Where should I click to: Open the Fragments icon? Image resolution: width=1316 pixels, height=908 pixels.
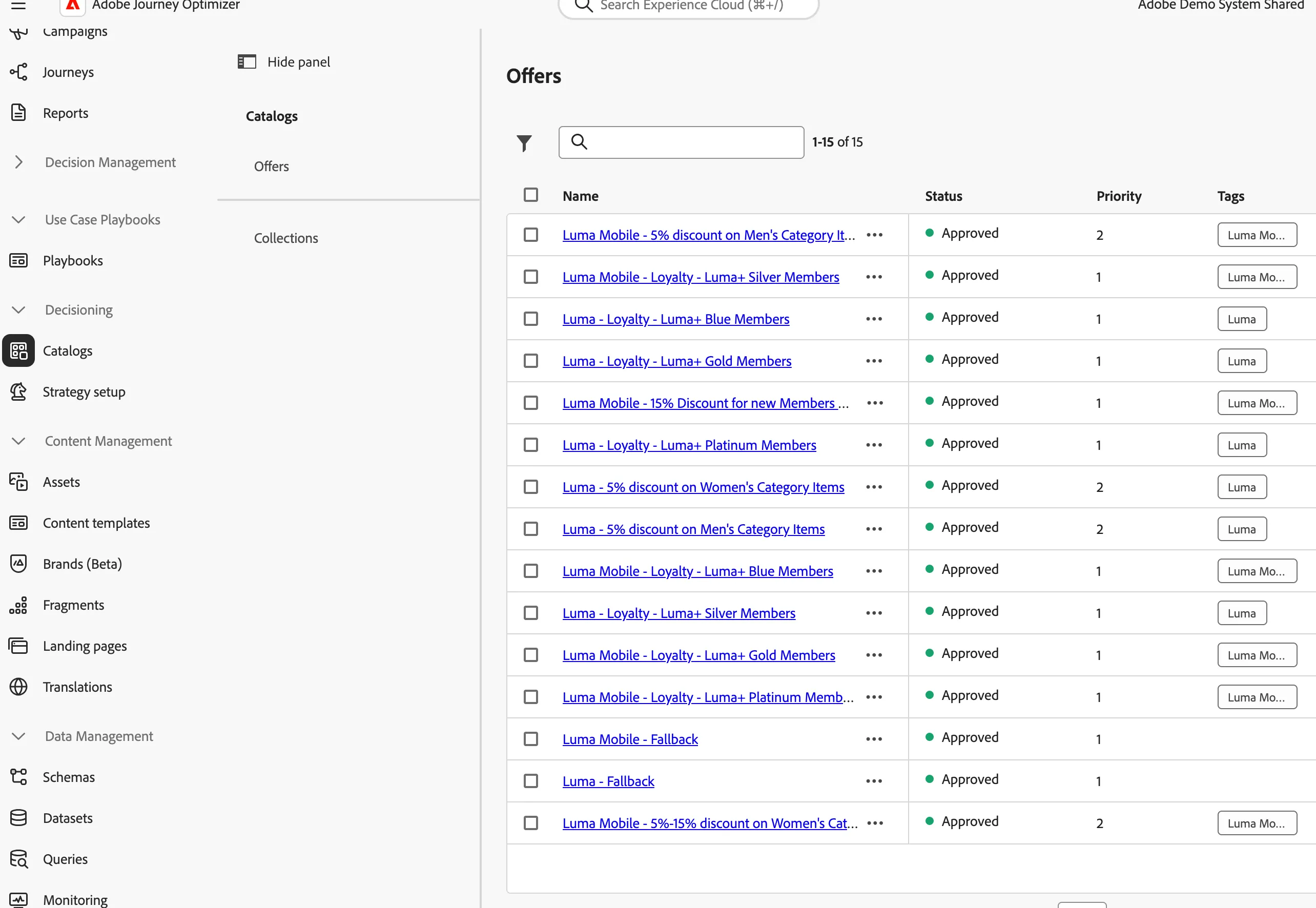(x=18, y=605)
